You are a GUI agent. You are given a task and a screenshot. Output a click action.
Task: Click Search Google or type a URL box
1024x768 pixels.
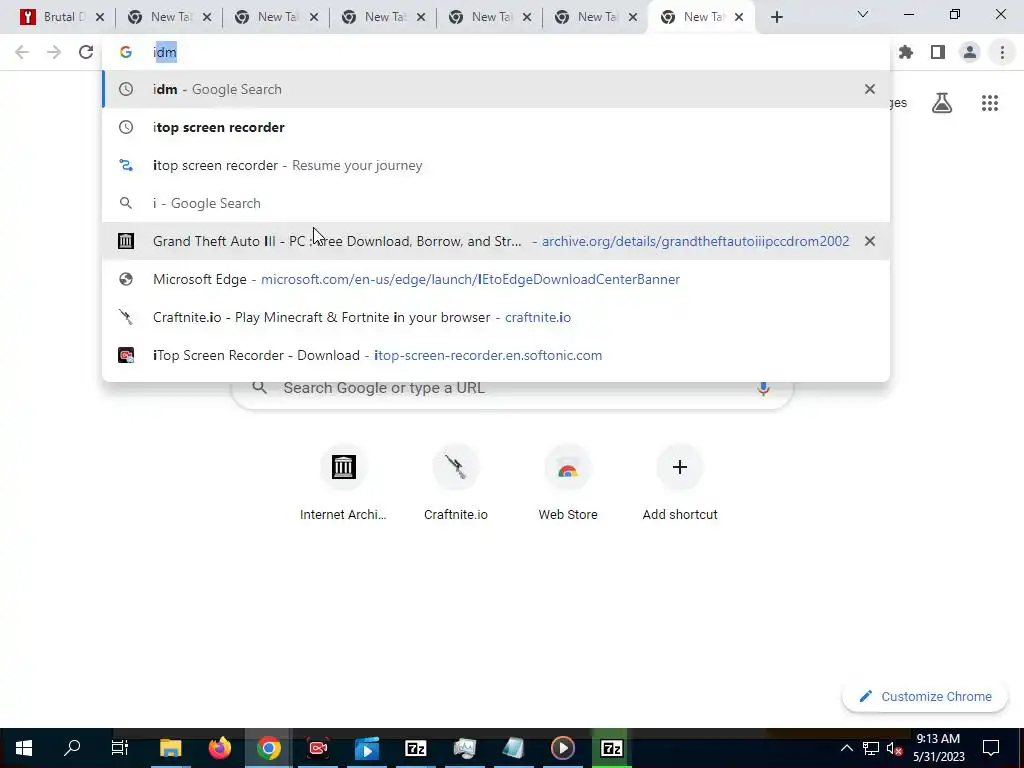click(x=513, y=388)
